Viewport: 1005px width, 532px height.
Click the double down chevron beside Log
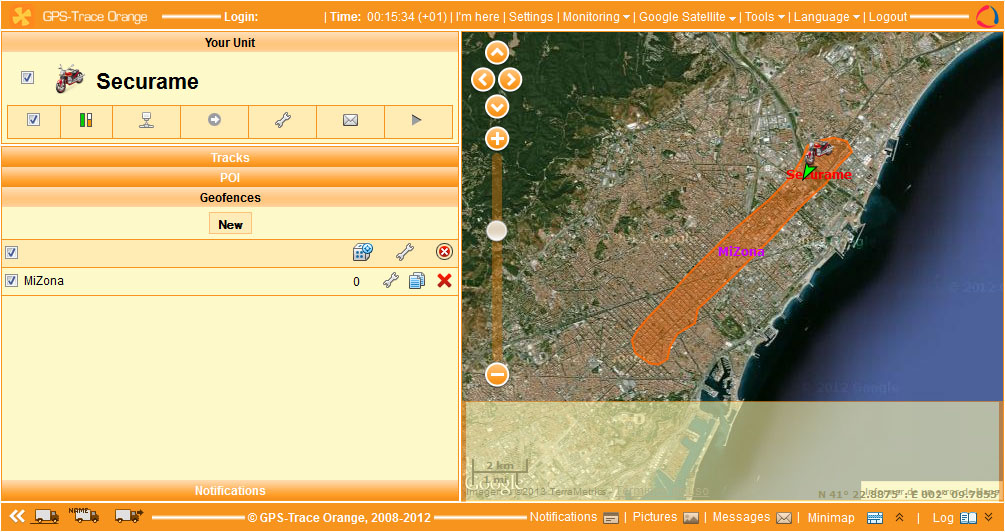(x=988, y=517)
